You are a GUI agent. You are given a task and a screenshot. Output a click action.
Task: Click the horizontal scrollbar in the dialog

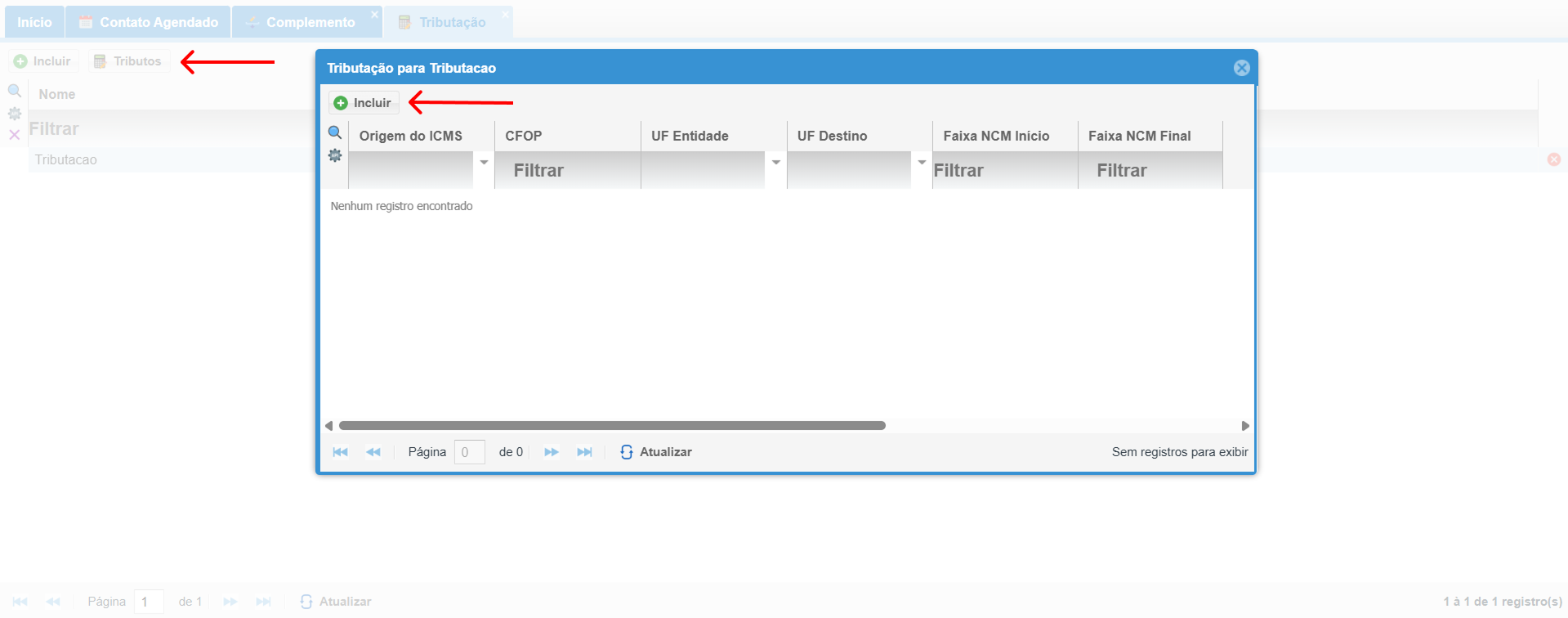pos(612,426)
